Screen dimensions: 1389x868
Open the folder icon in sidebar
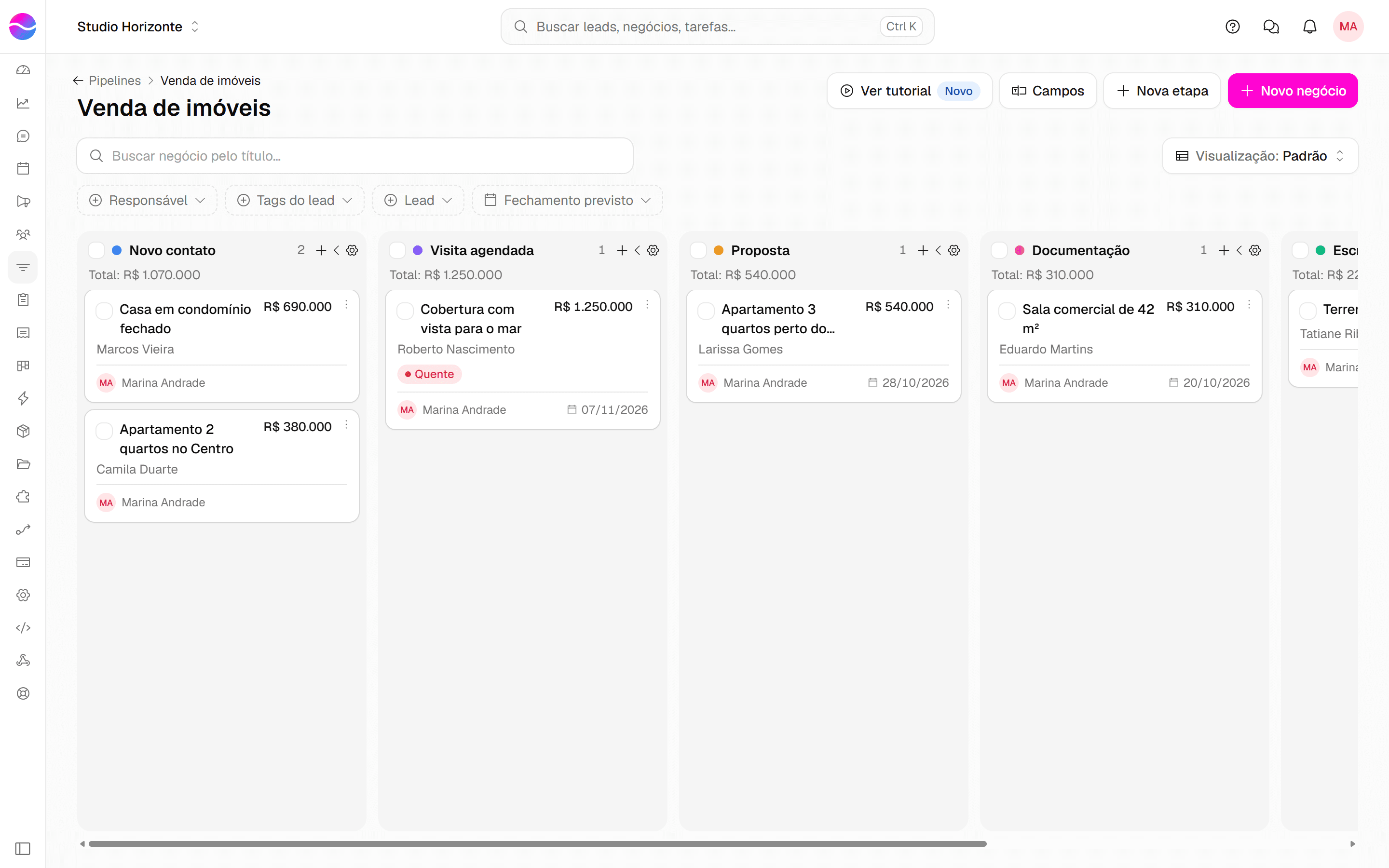tap(23, 464)
